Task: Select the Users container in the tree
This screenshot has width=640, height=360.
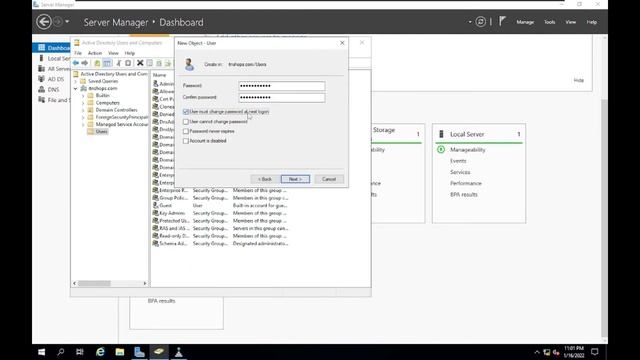Action: point(101,131)
